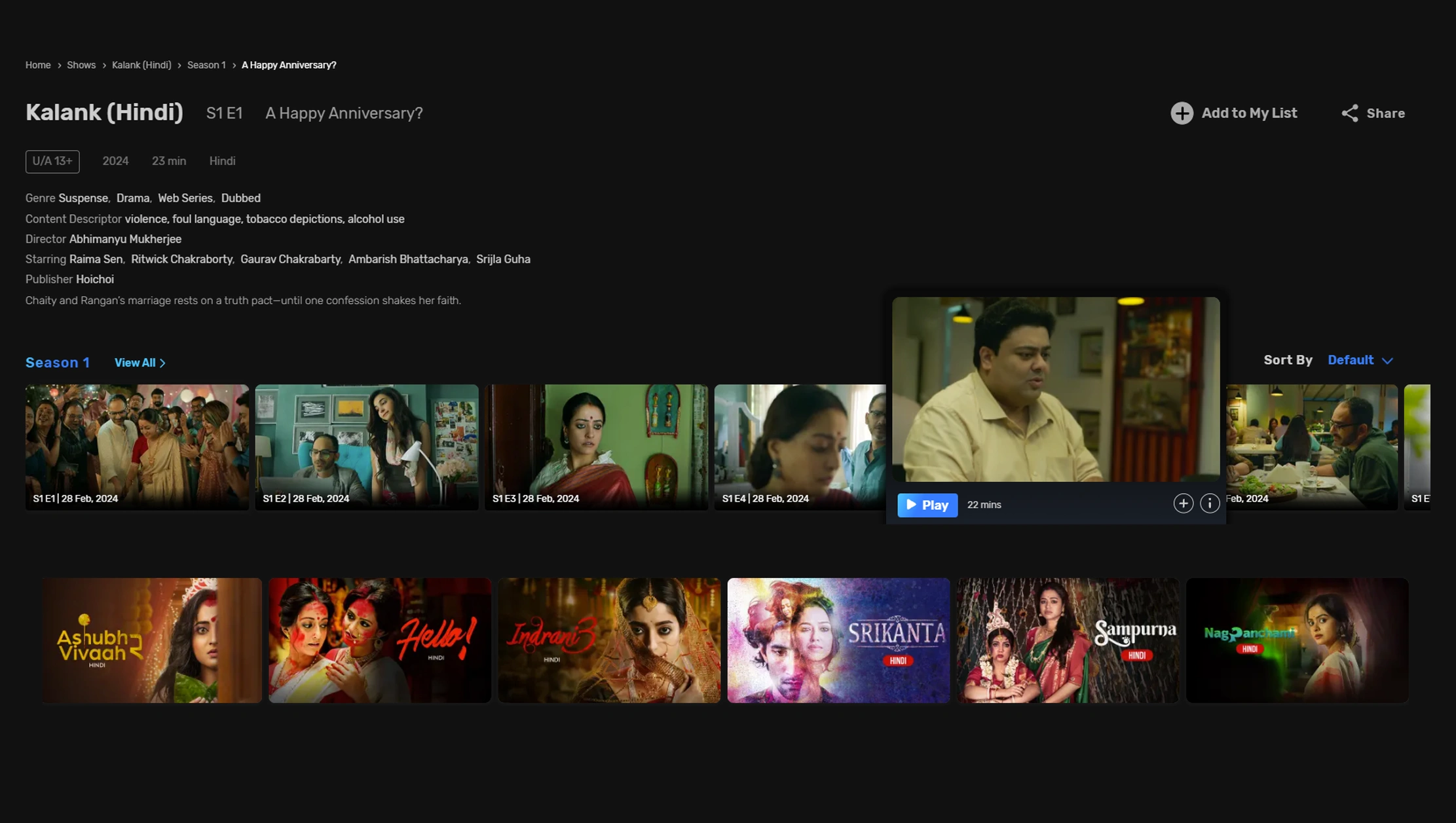Open Sampurna Hindi show poster
The width and height of the screenshot is (1456, 823).
(x=1068, y=640)
